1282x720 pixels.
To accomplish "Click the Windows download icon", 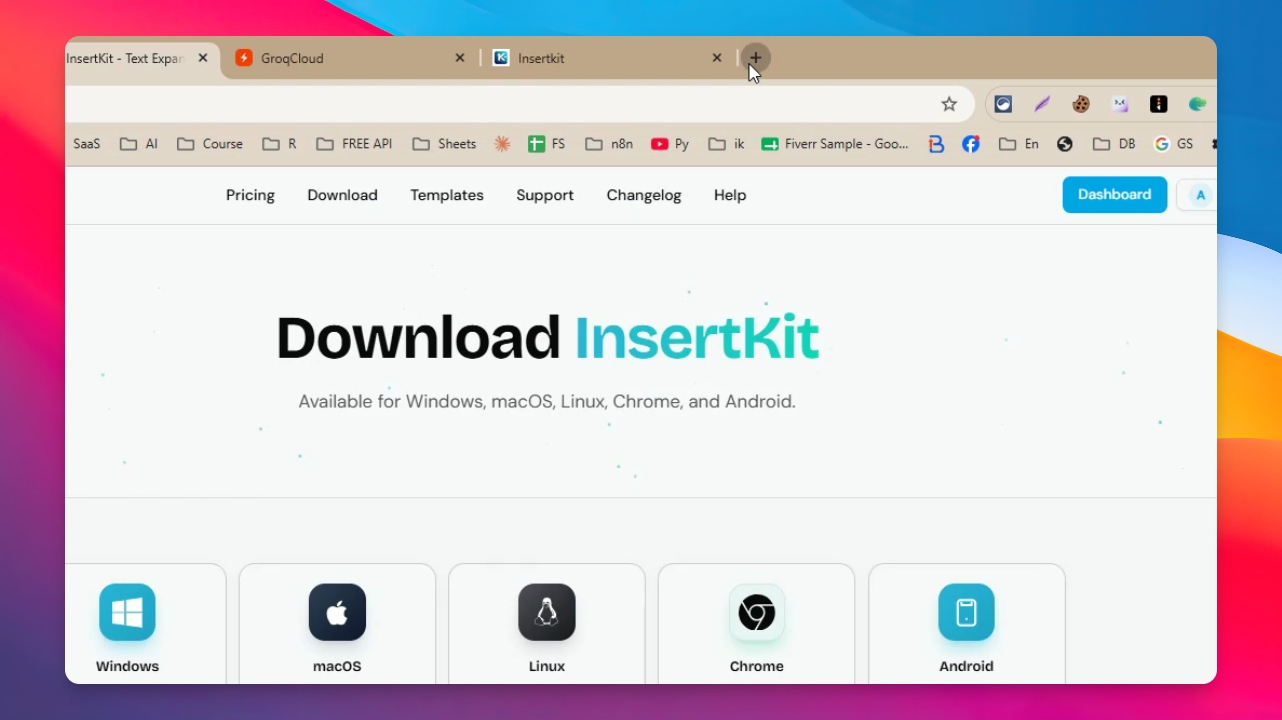I will click(x=127, y=612).
